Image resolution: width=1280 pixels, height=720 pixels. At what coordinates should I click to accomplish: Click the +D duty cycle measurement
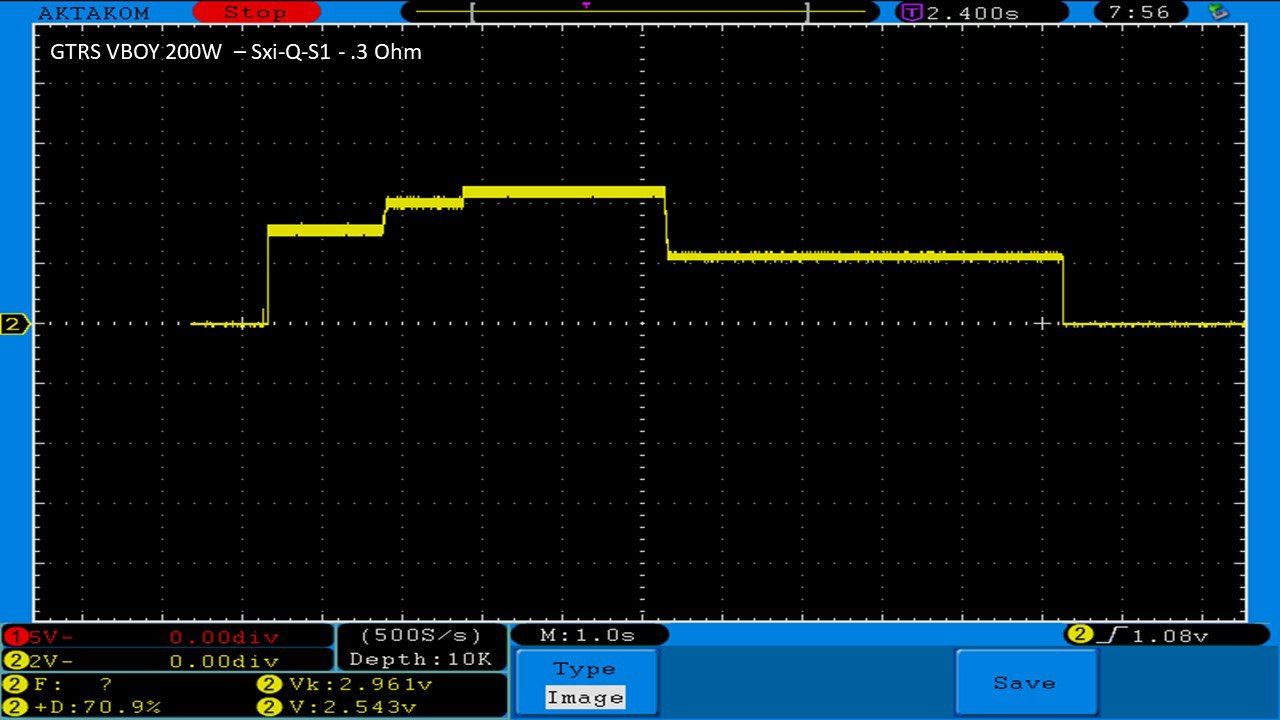pyautogui.click(x=85, y=707)
